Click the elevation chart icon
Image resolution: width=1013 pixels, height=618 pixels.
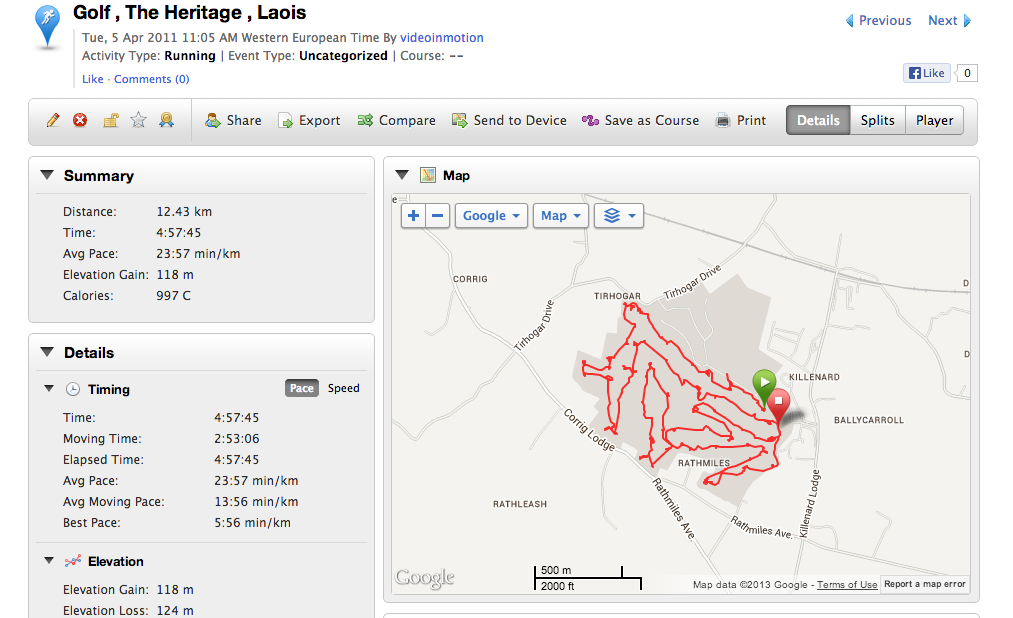point(73,561)
